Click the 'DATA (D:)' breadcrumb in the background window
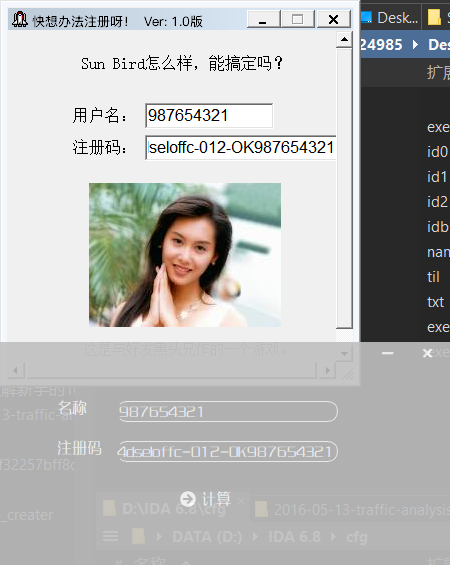The height and width of the screenshot is (565, 450). coord(207,537)
